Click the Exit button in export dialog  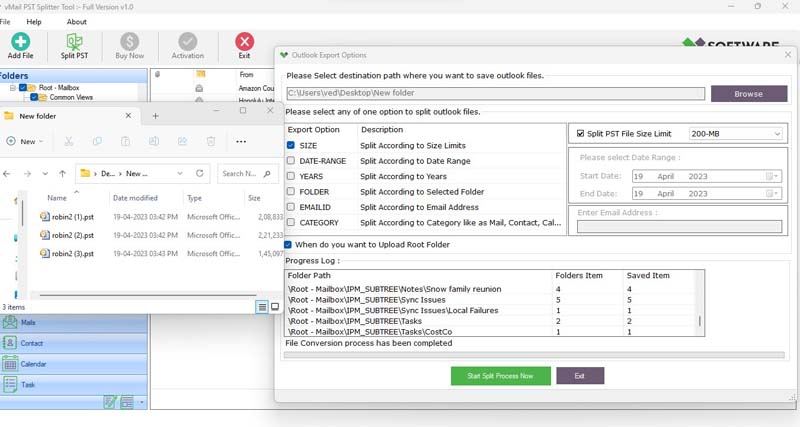(x=580, y=376)
